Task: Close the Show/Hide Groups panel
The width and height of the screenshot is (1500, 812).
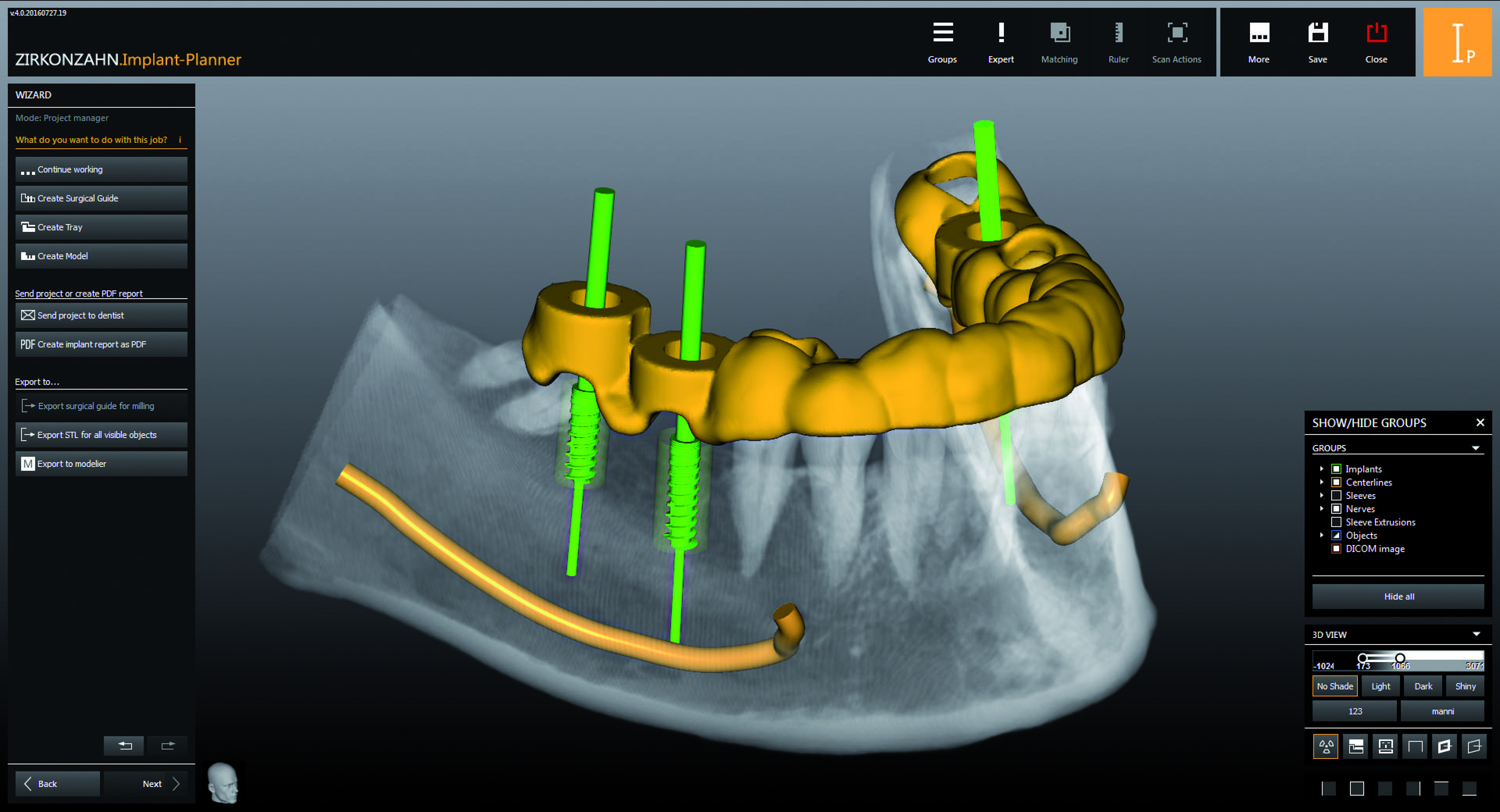Action: click(x=1480, y=422)
